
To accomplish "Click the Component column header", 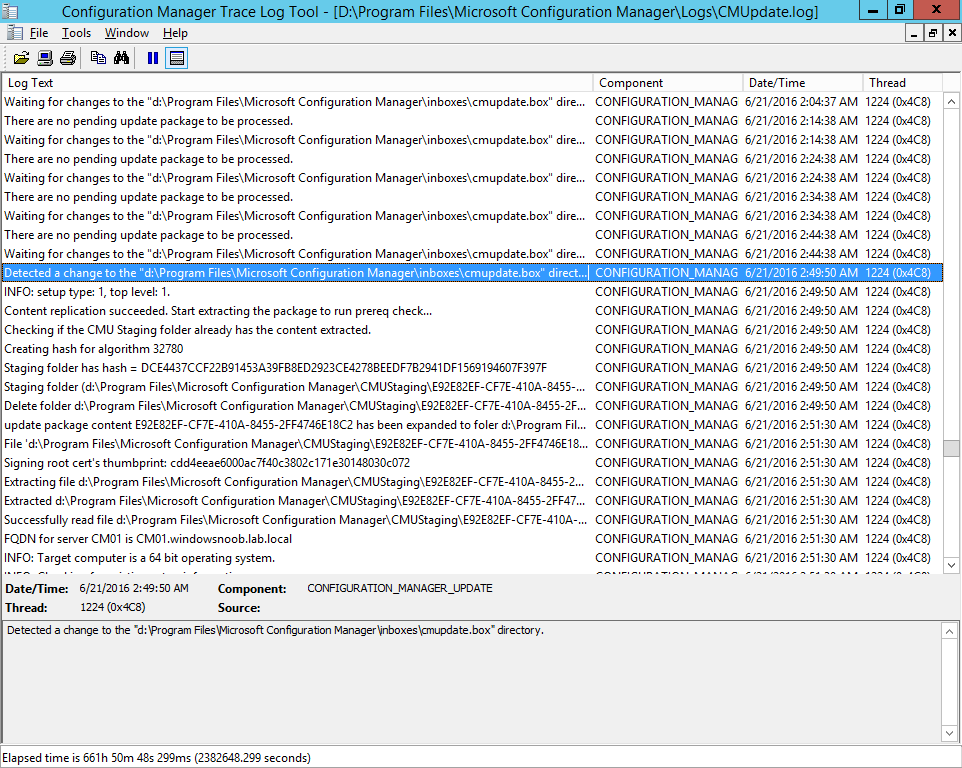I will pos(668,83).
